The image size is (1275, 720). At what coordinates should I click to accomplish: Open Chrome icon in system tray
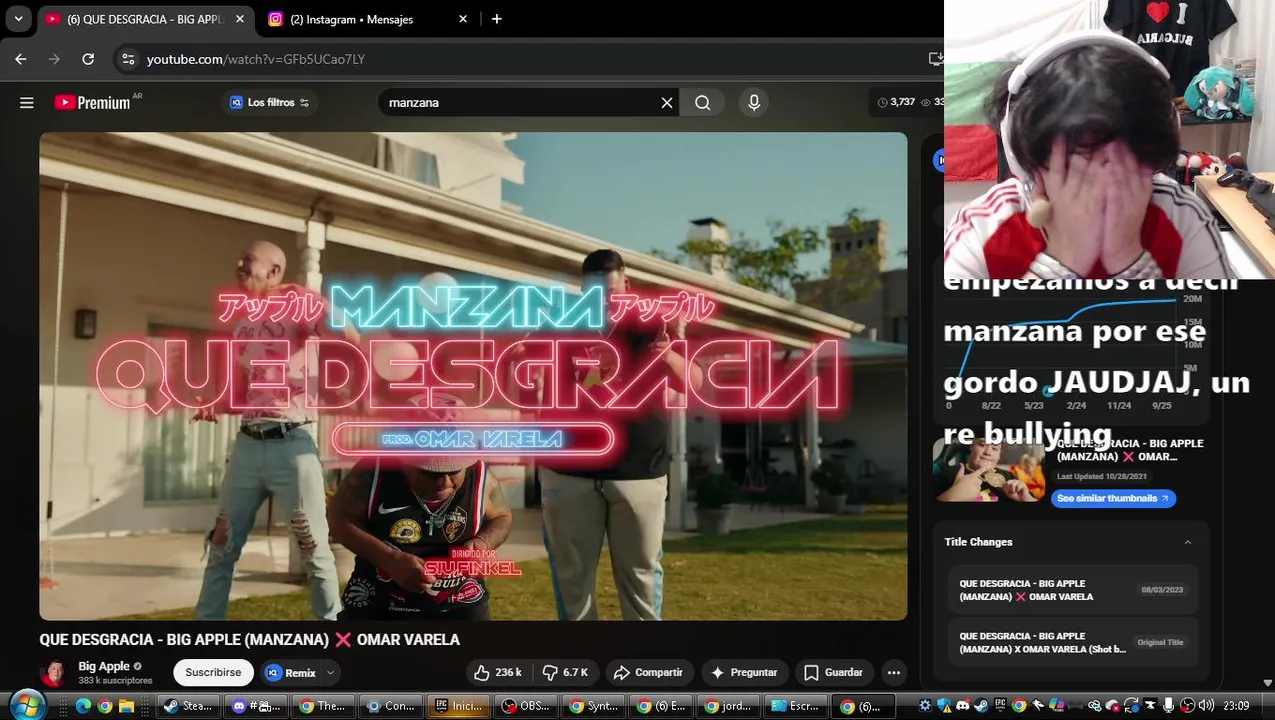tap(1019, 705)
